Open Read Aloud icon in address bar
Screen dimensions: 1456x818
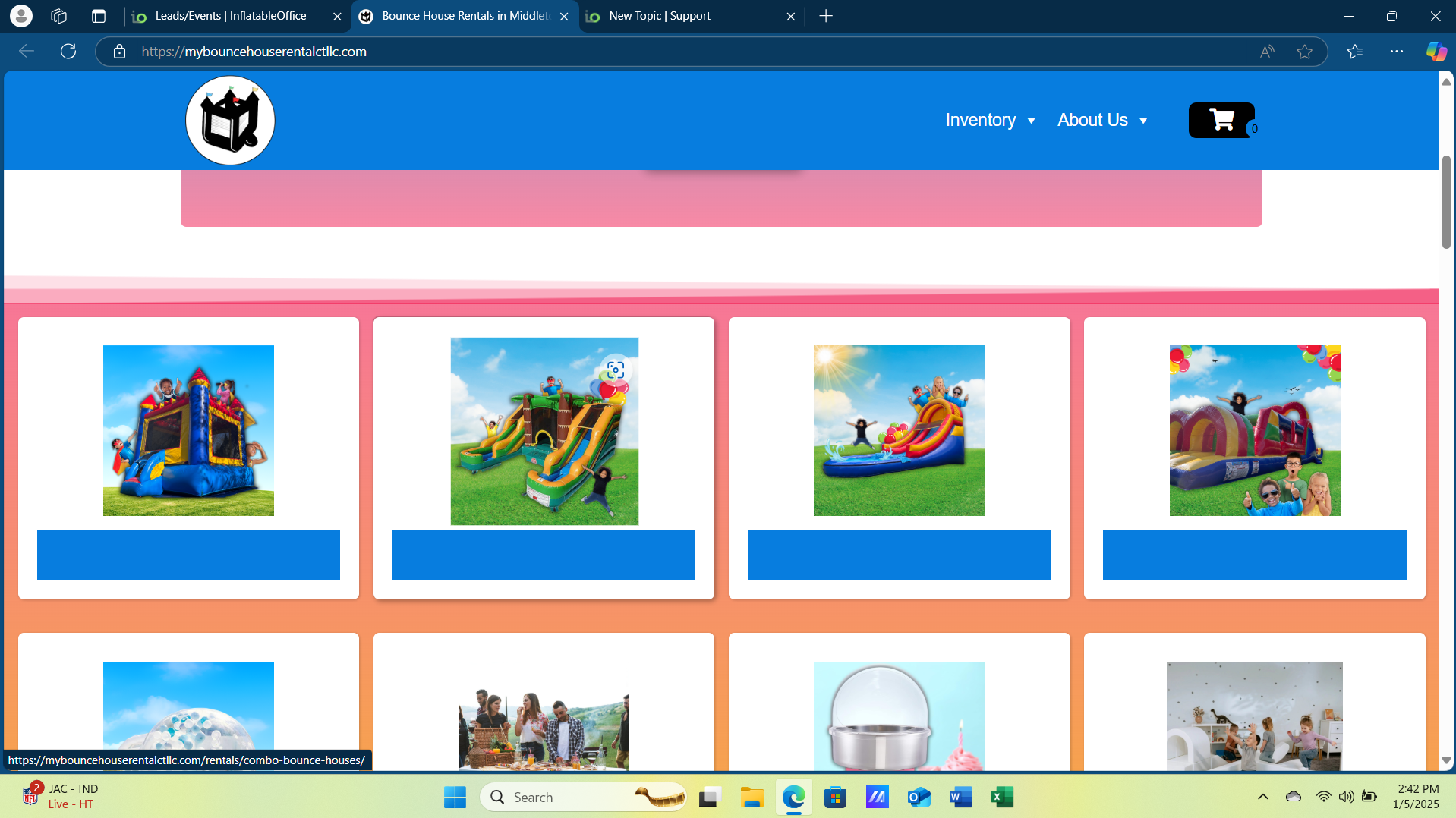coord(1267,52)
